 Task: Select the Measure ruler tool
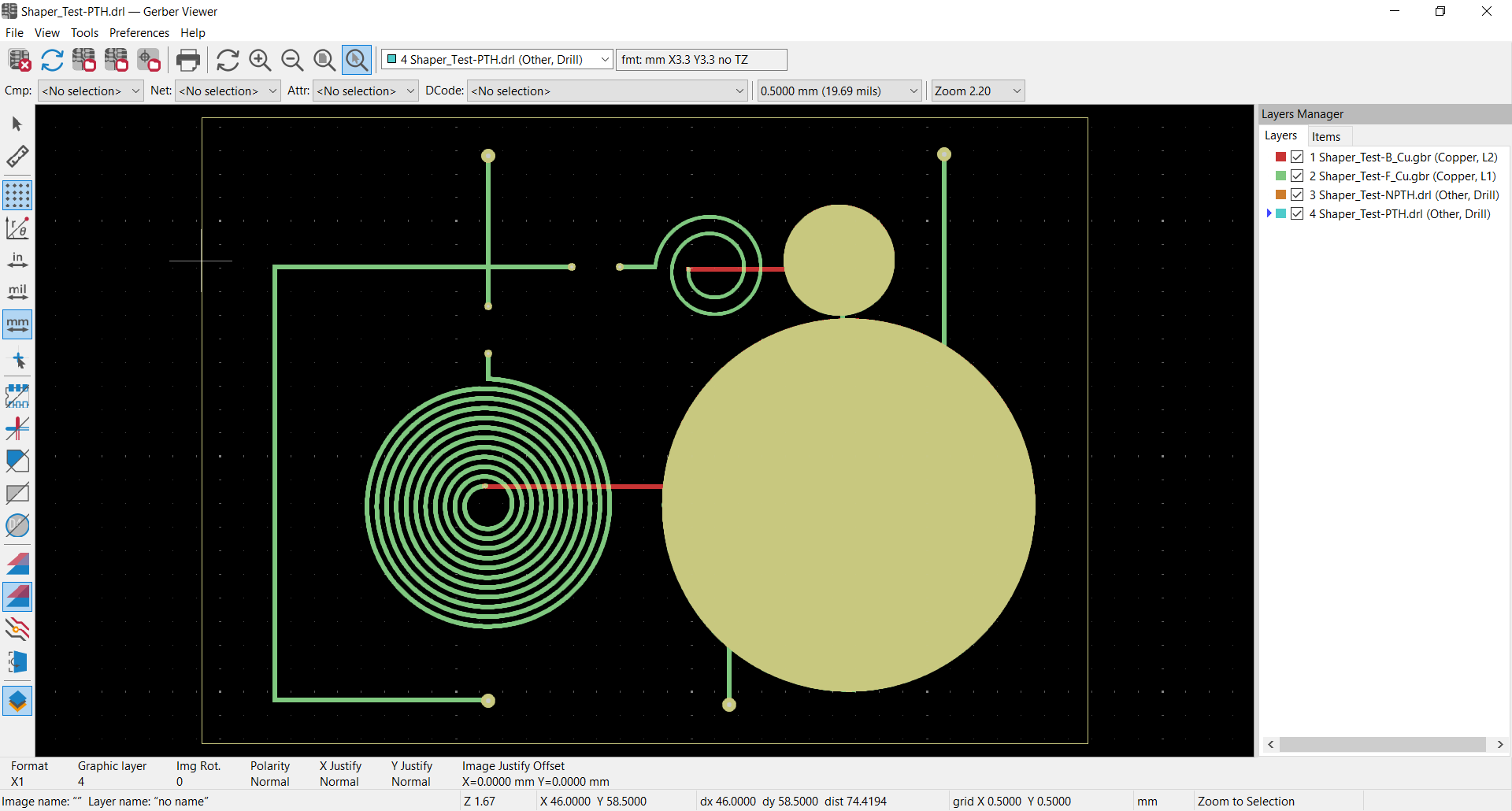17,156
